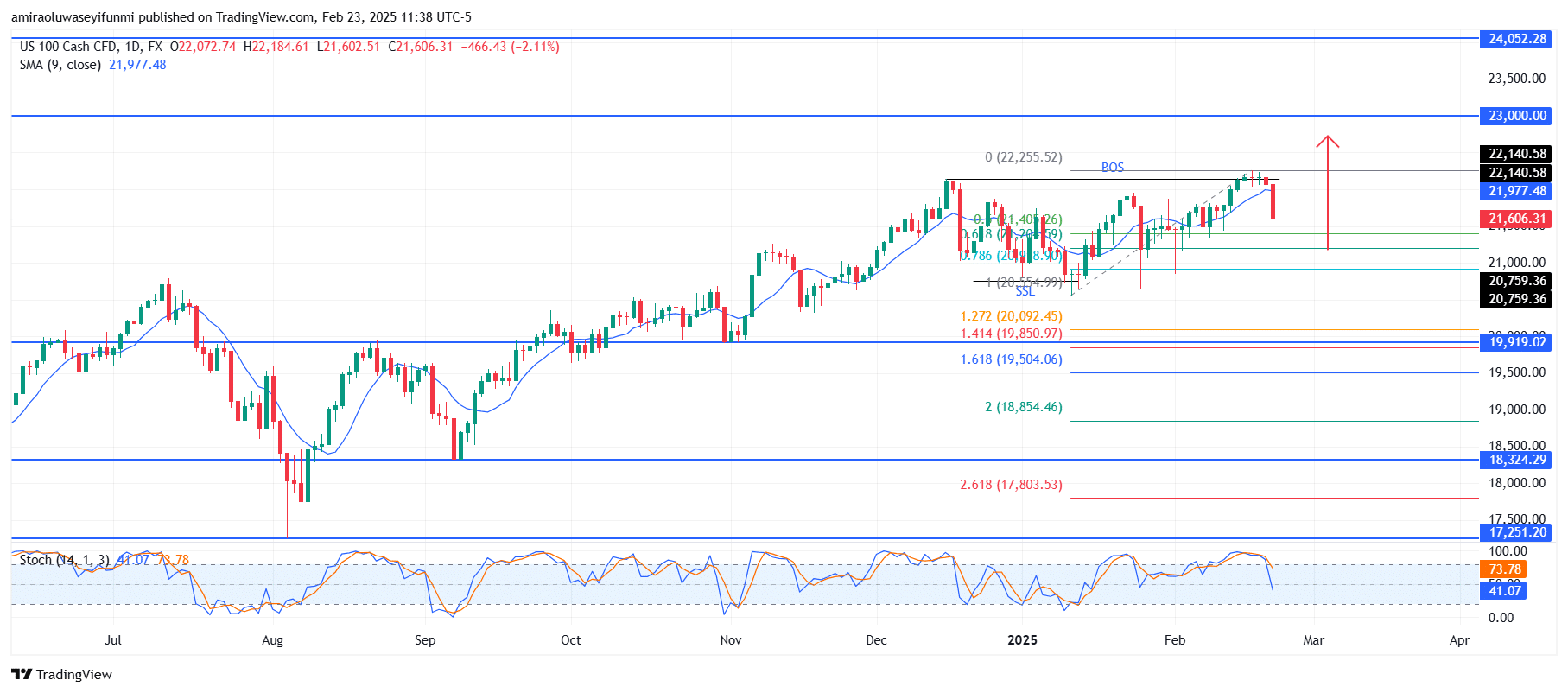Click the 21,000.00 price axis tick

coord(1516,263)
